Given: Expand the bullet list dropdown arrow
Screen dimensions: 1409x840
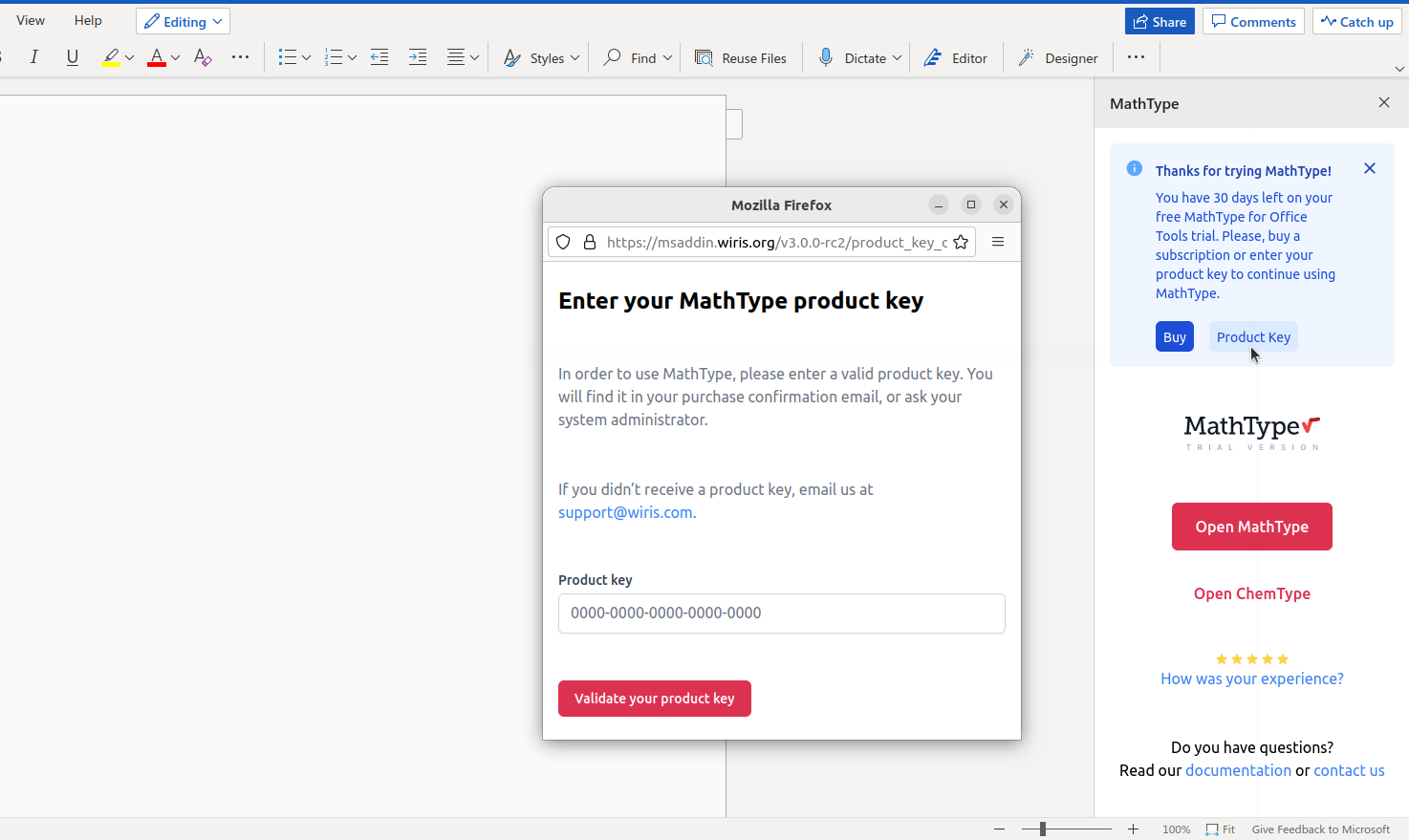Looking at the screenshot, I should pos(306,58).
